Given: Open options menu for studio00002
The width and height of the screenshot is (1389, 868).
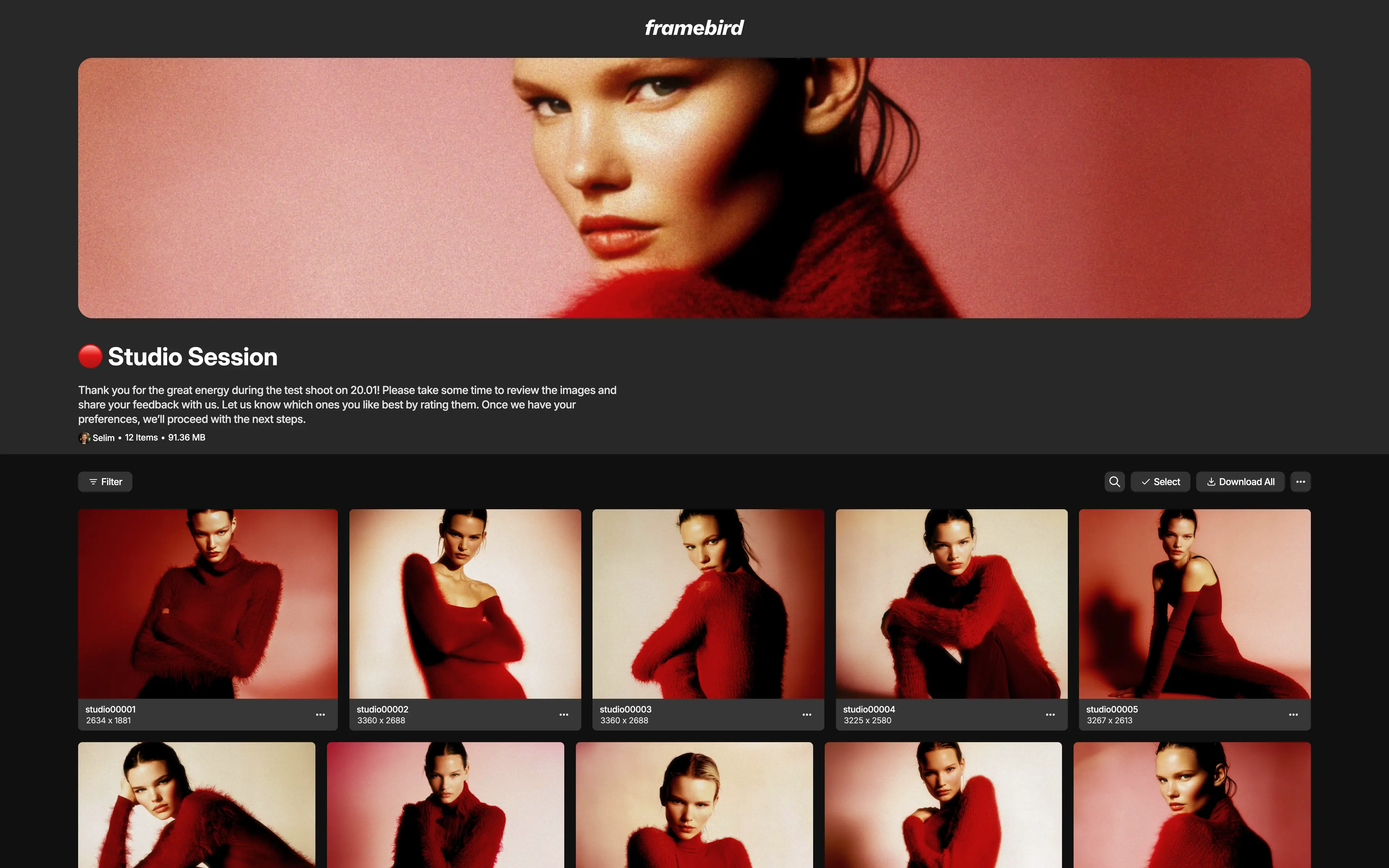Looking at the screenshot, I should coord(564,715).
